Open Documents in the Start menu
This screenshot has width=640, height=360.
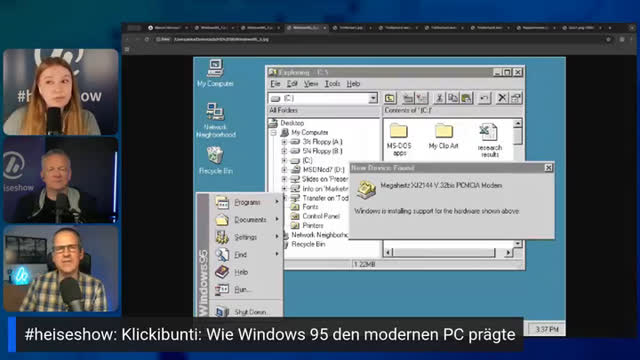pyautogui.click(x=247, y=220)
